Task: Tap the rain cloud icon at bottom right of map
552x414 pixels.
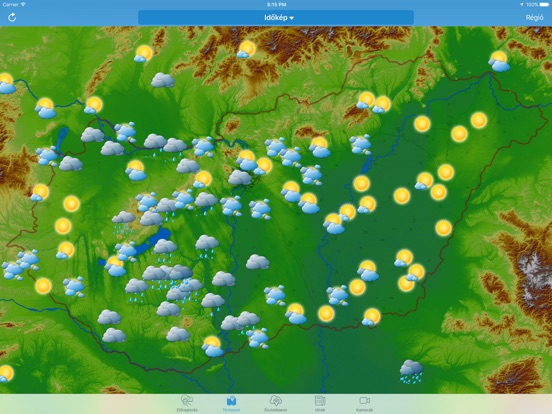Action: pos(411,371)
